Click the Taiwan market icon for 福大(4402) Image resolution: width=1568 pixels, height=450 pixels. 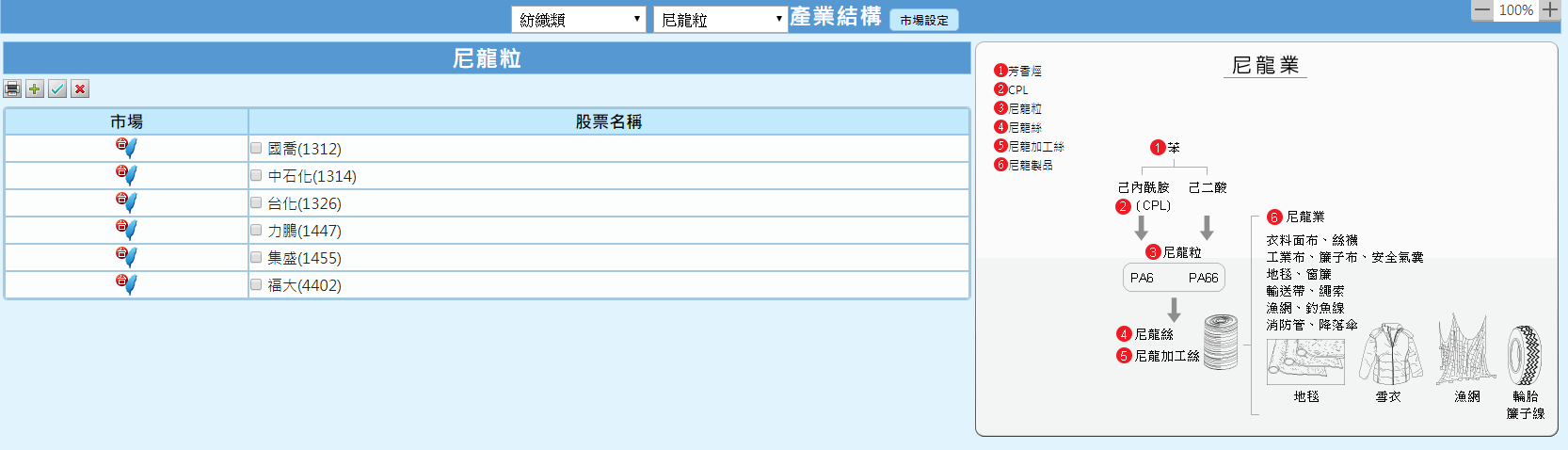click(x=126, y=284)
